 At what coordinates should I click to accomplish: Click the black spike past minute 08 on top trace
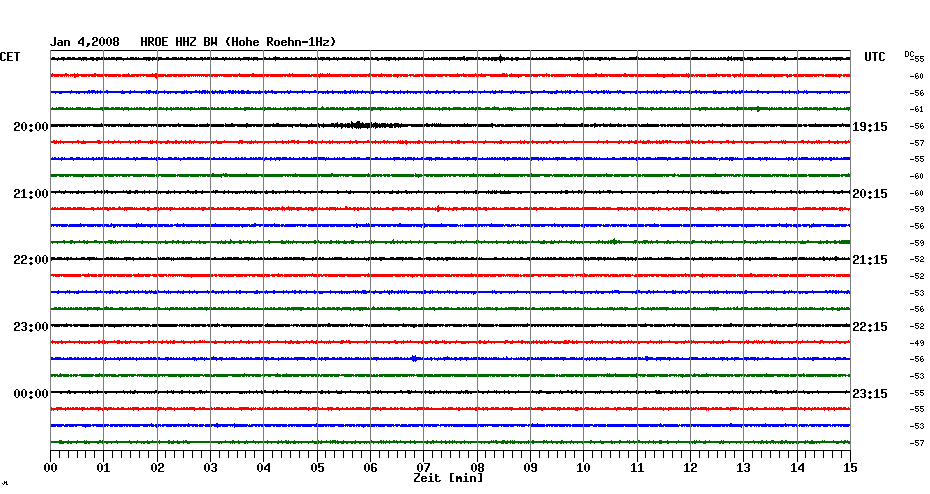pos(501,59)
